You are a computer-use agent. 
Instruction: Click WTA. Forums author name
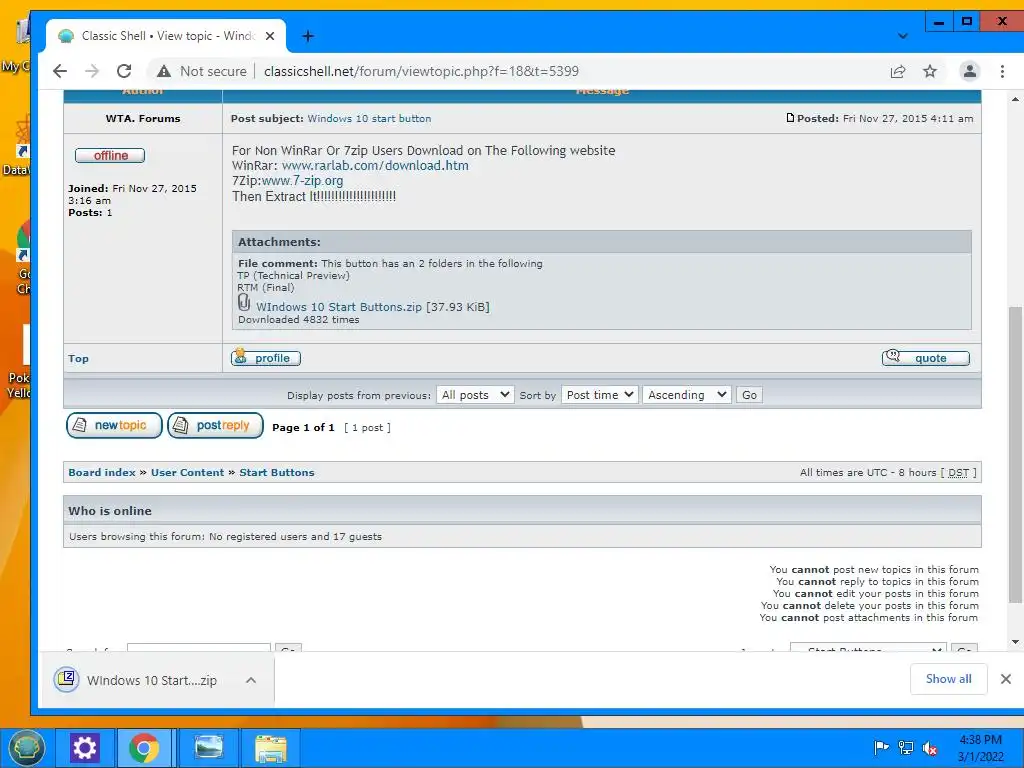143,119
